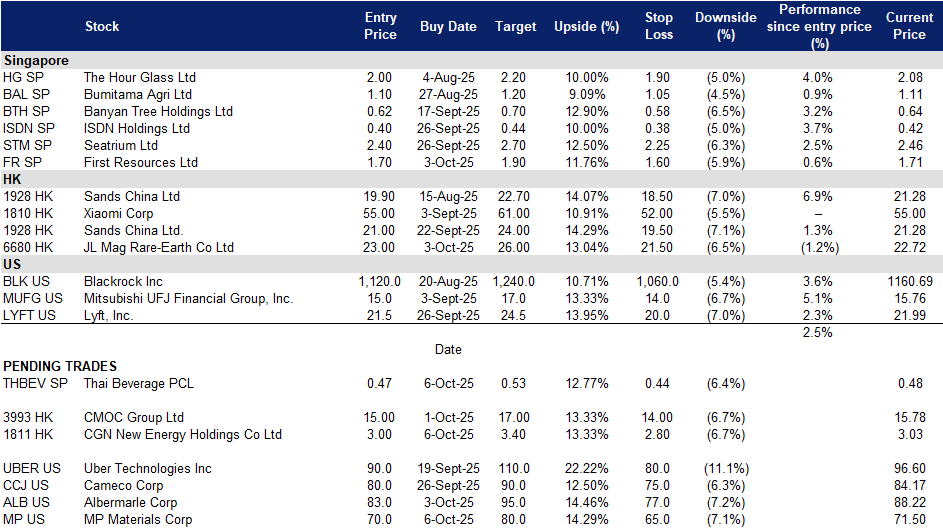Click the HK section label

point(12,179)
